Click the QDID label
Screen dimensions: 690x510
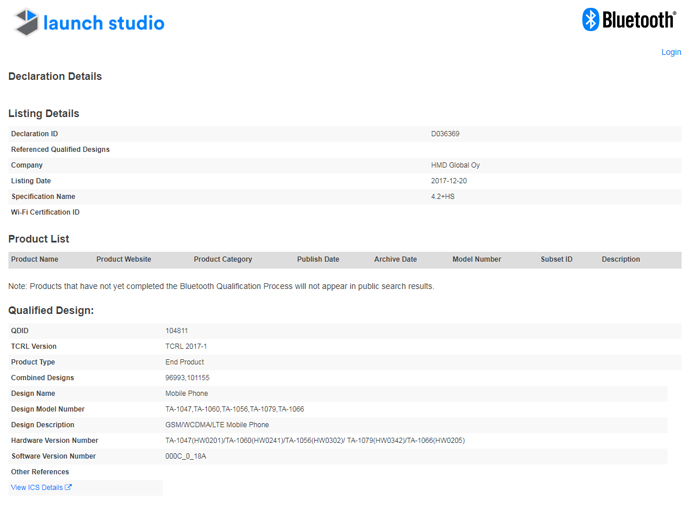(20, 330)
